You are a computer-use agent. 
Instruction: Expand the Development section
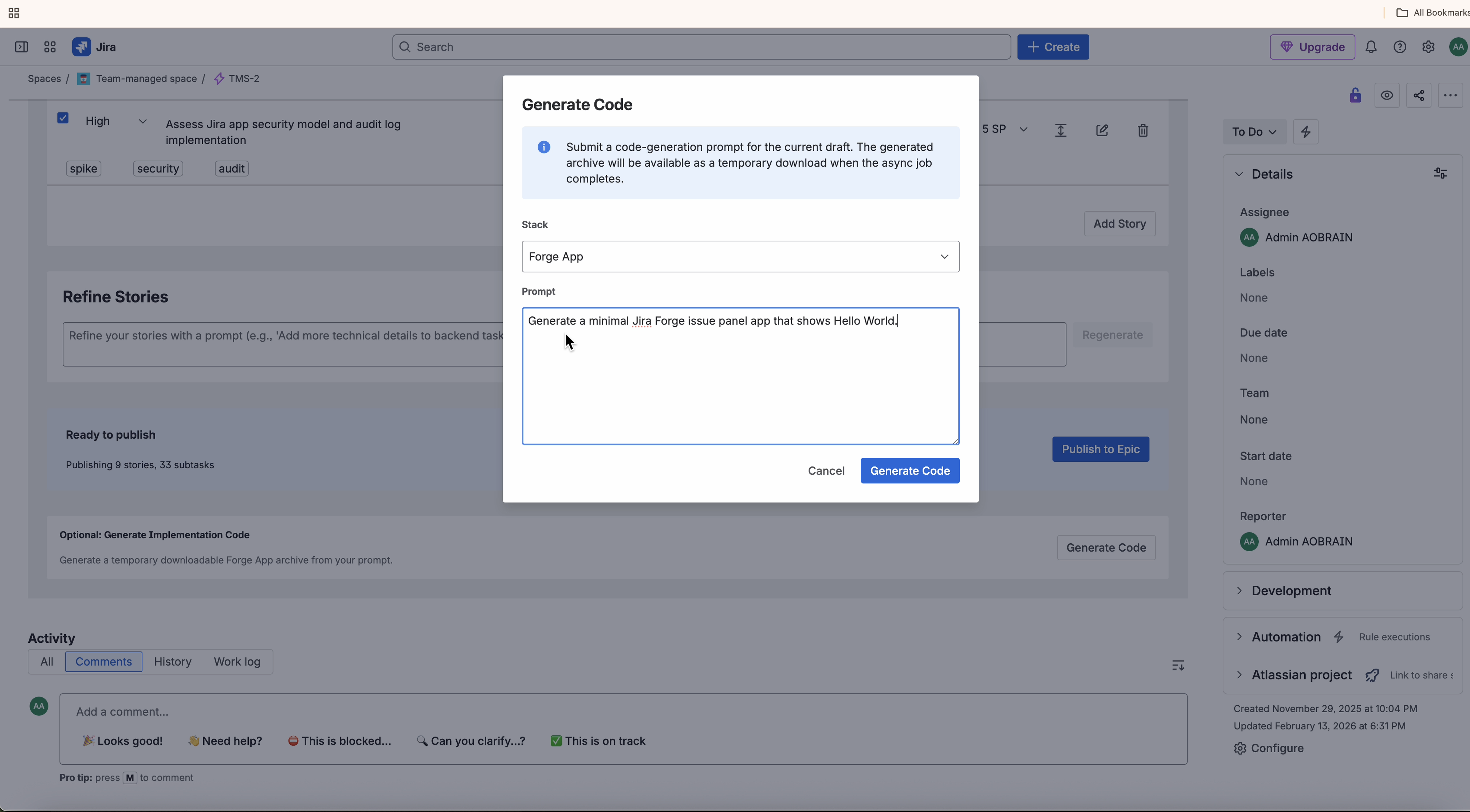tap(1291, 591)
